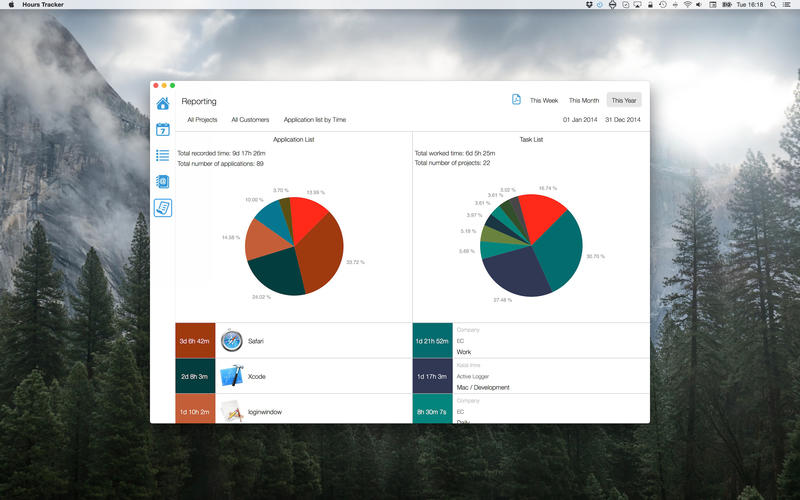
Task: Open the calendar view icon in sidebar
Action: tap(163, 130)
